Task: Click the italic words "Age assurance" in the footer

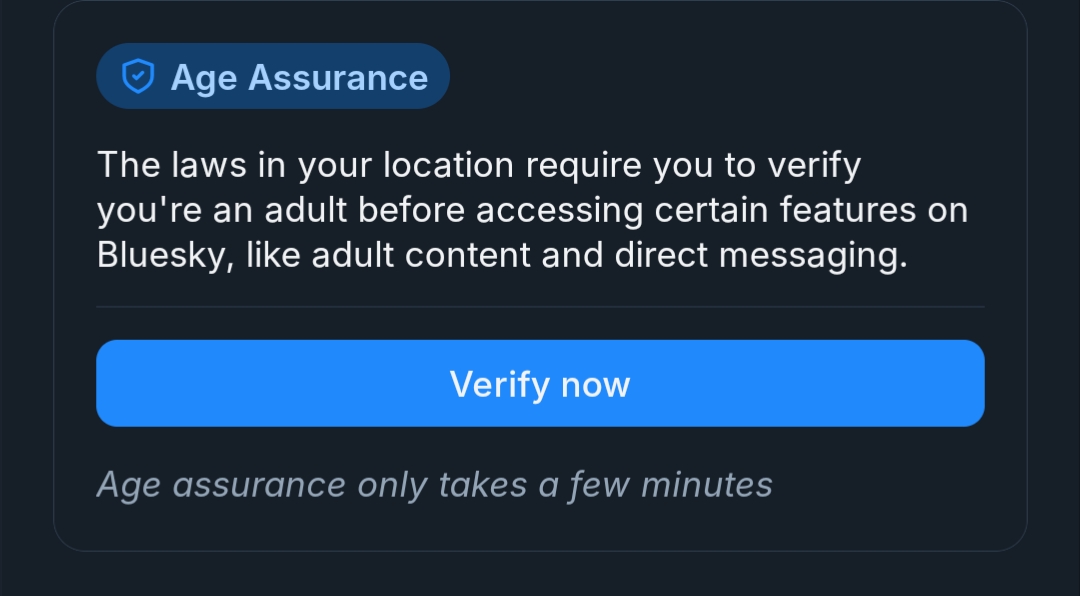Action: tap(221, 485)
